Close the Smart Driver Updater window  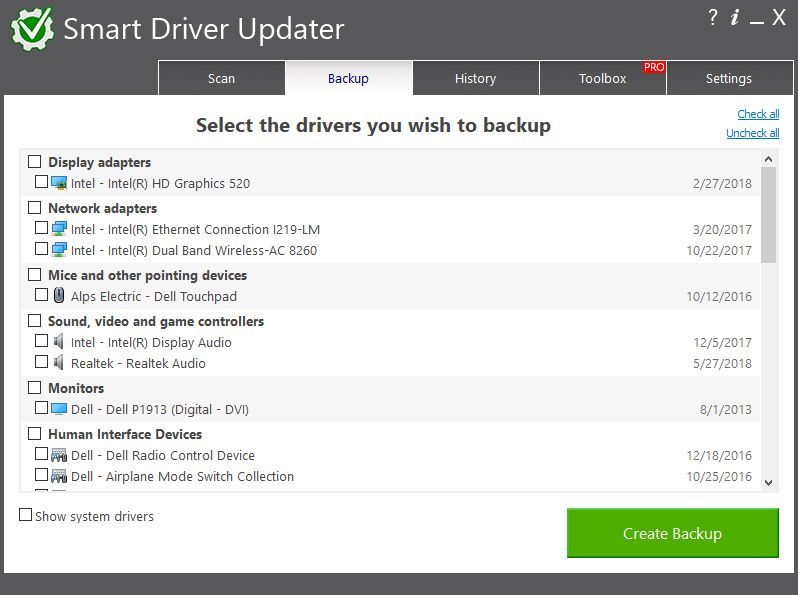(x=779, y=18)
